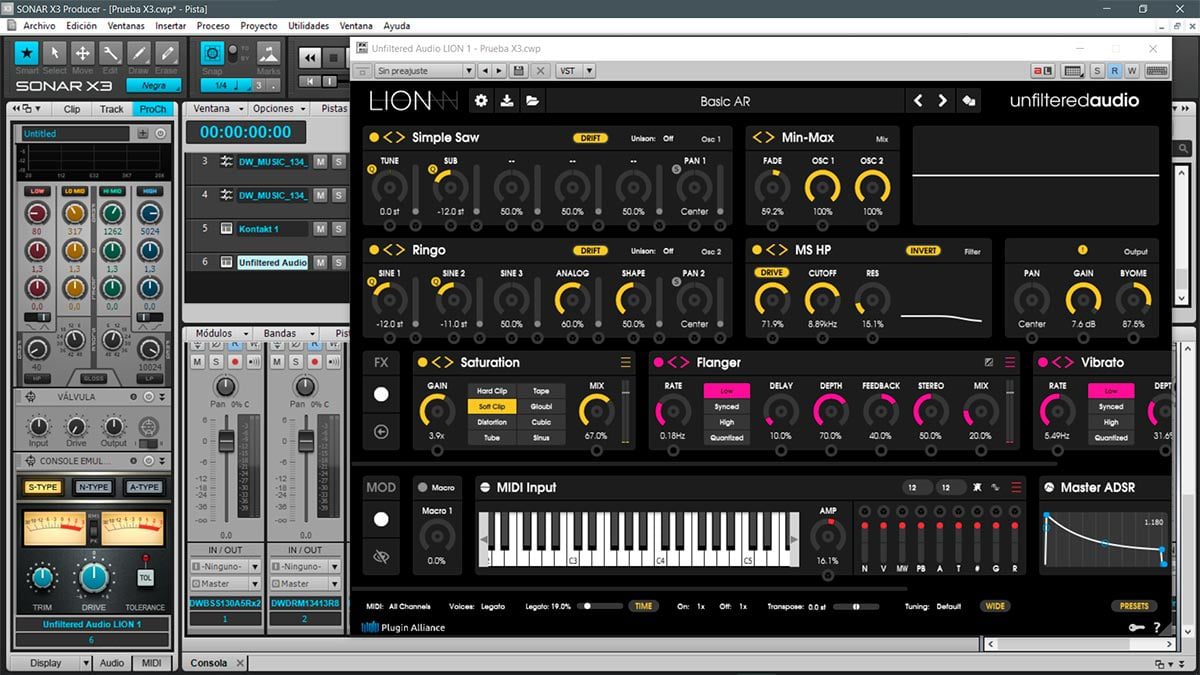
Task: Solo track 6 Unfiltered Audio
Action: pyautogui.click(x=338, y=262)
